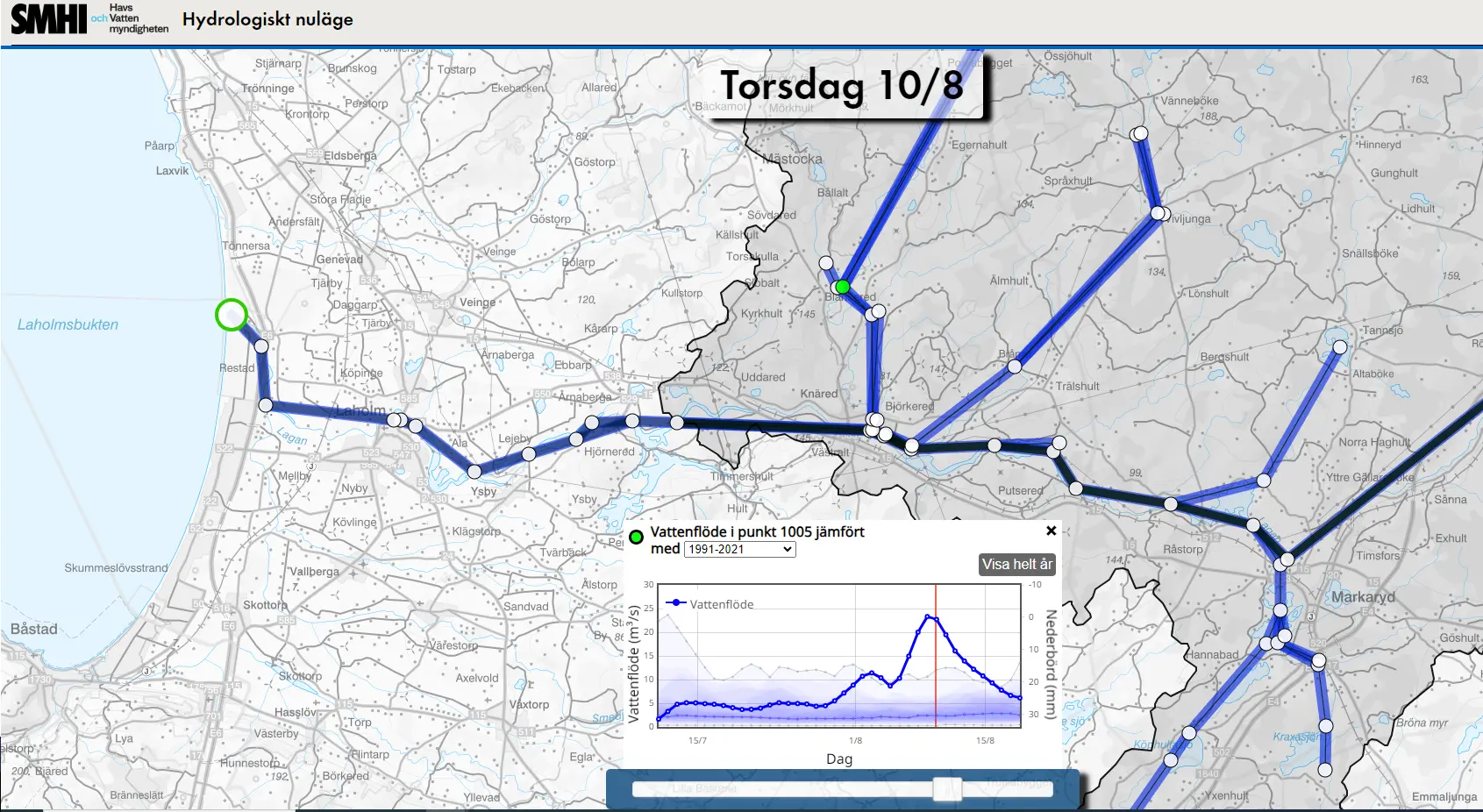Click the peak data point on the flow curve

tap(928, 616)
